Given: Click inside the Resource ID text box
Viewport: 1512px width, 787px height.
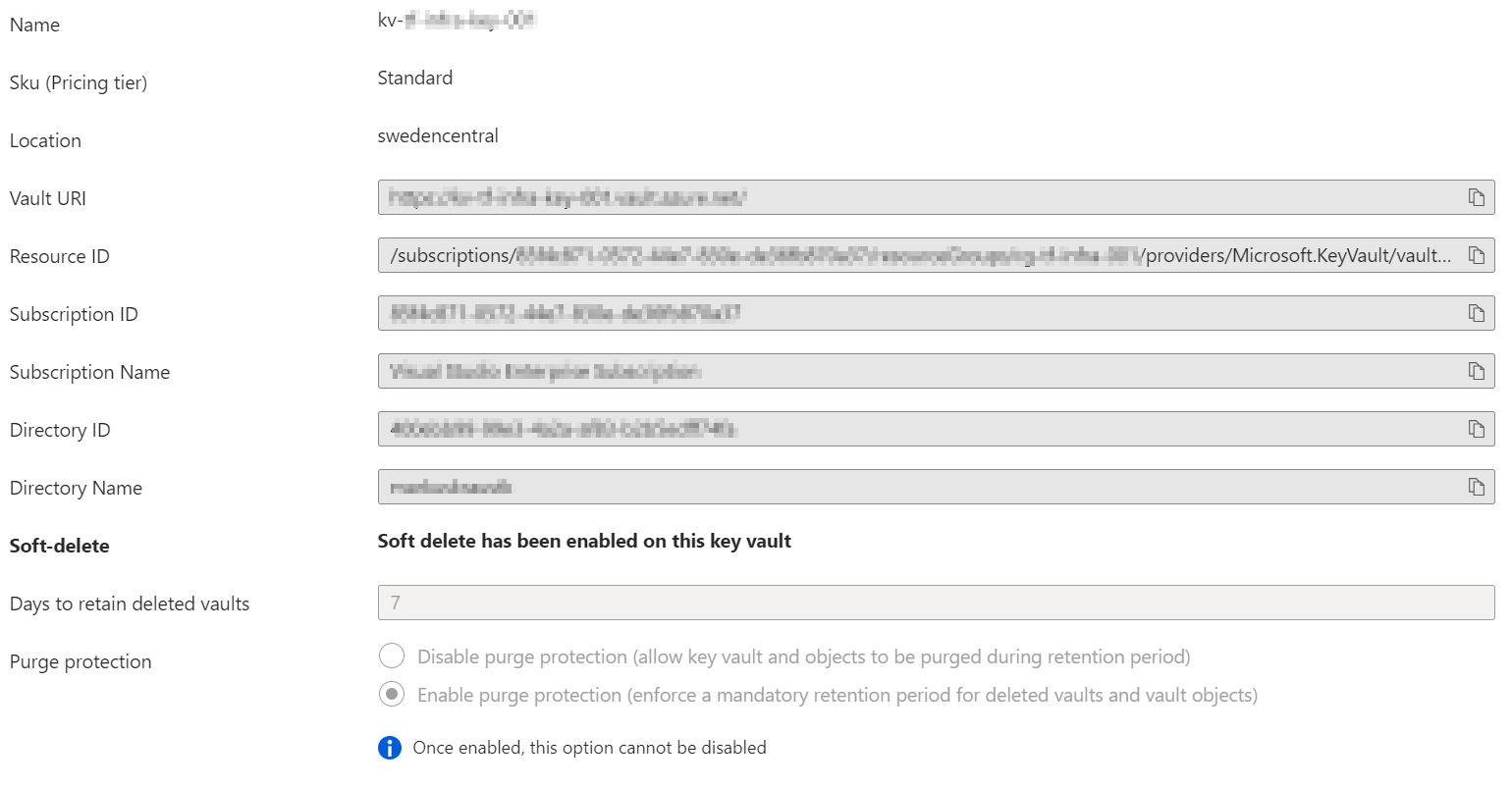Looking at the screenshot, I should 884,255.
